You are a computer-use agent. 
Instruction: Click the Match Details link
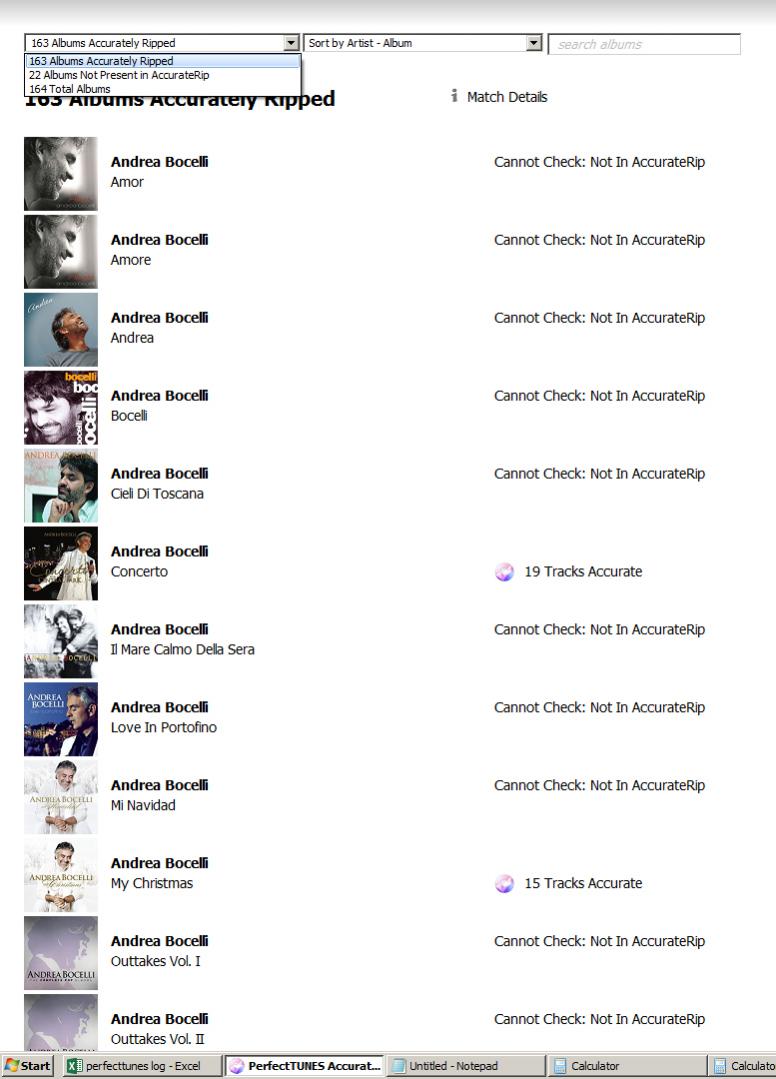pos(507,97)
